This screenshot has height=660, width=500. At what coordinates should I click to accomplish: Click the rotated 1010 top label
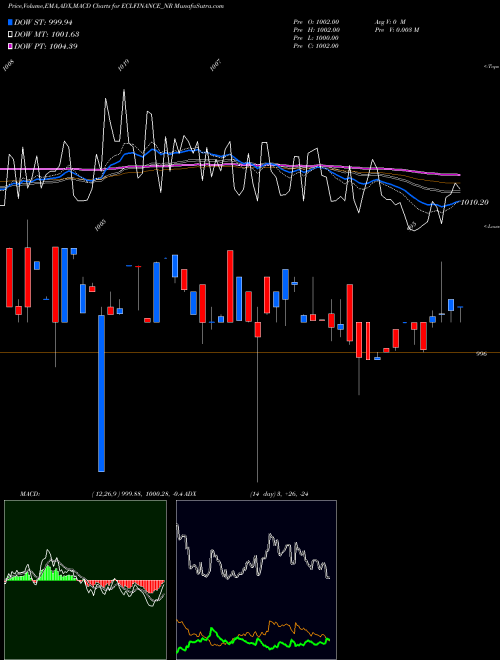coord(123,65)
